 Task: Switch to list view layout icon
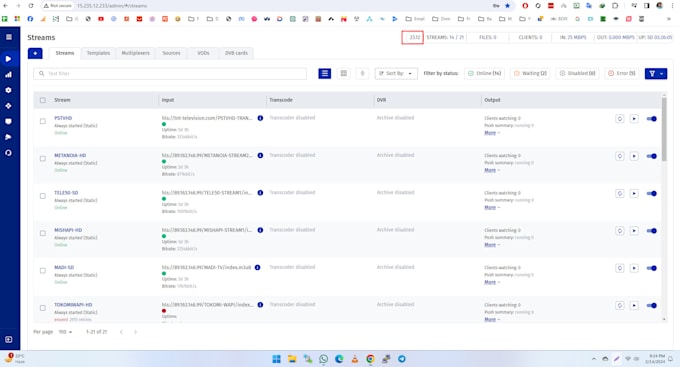(x=324, y=74)
